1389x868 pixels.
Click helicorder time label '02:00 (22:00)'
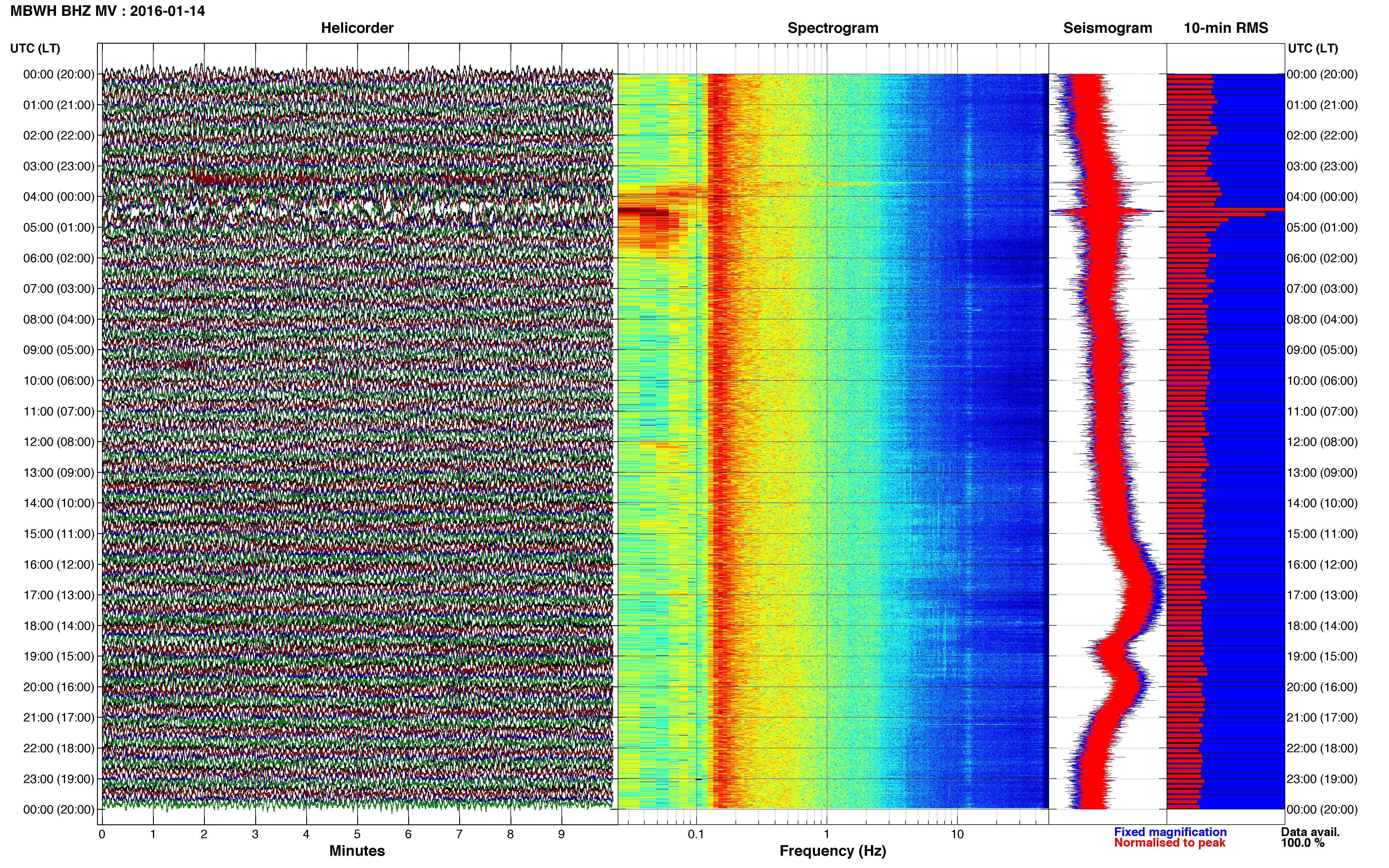(59, 135)
